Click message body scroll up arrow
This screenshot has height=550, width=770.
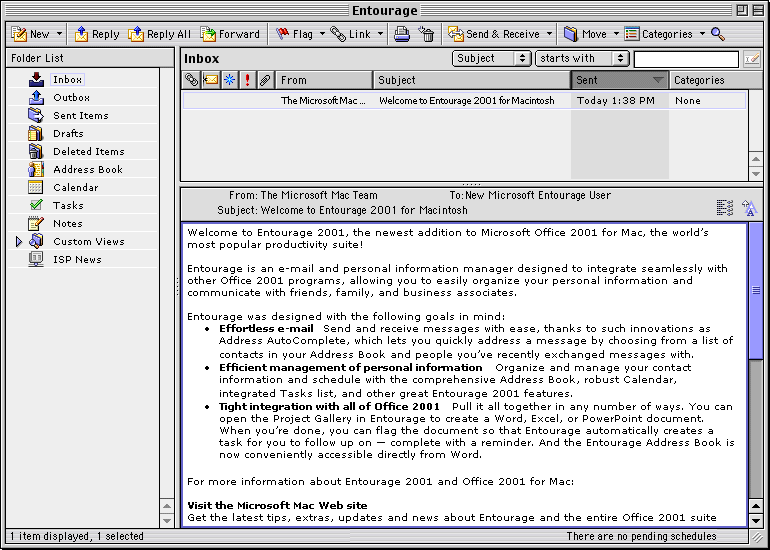click(756, 506)
